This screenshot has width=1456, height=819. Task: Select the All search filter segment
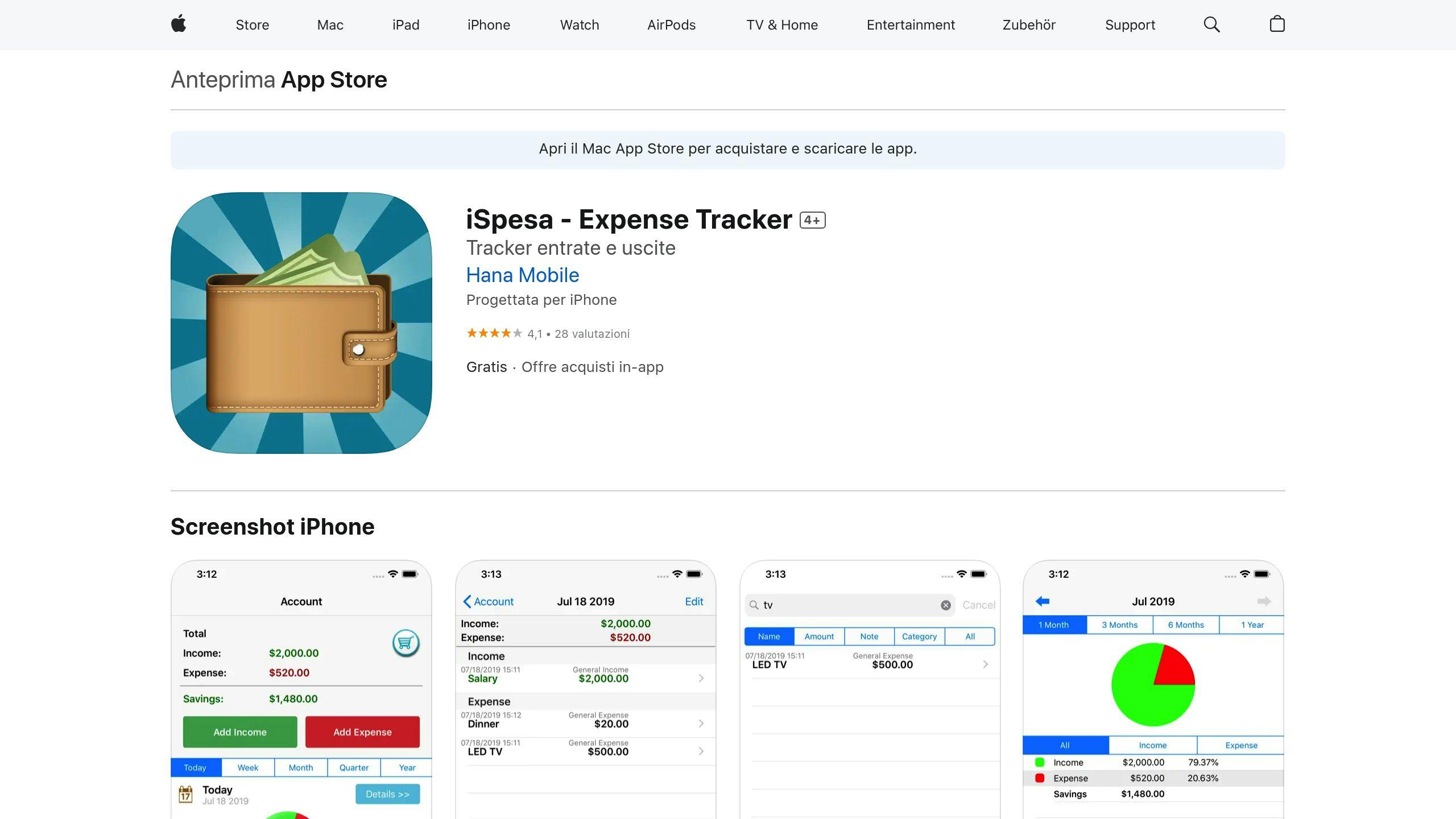click(970, 636)
